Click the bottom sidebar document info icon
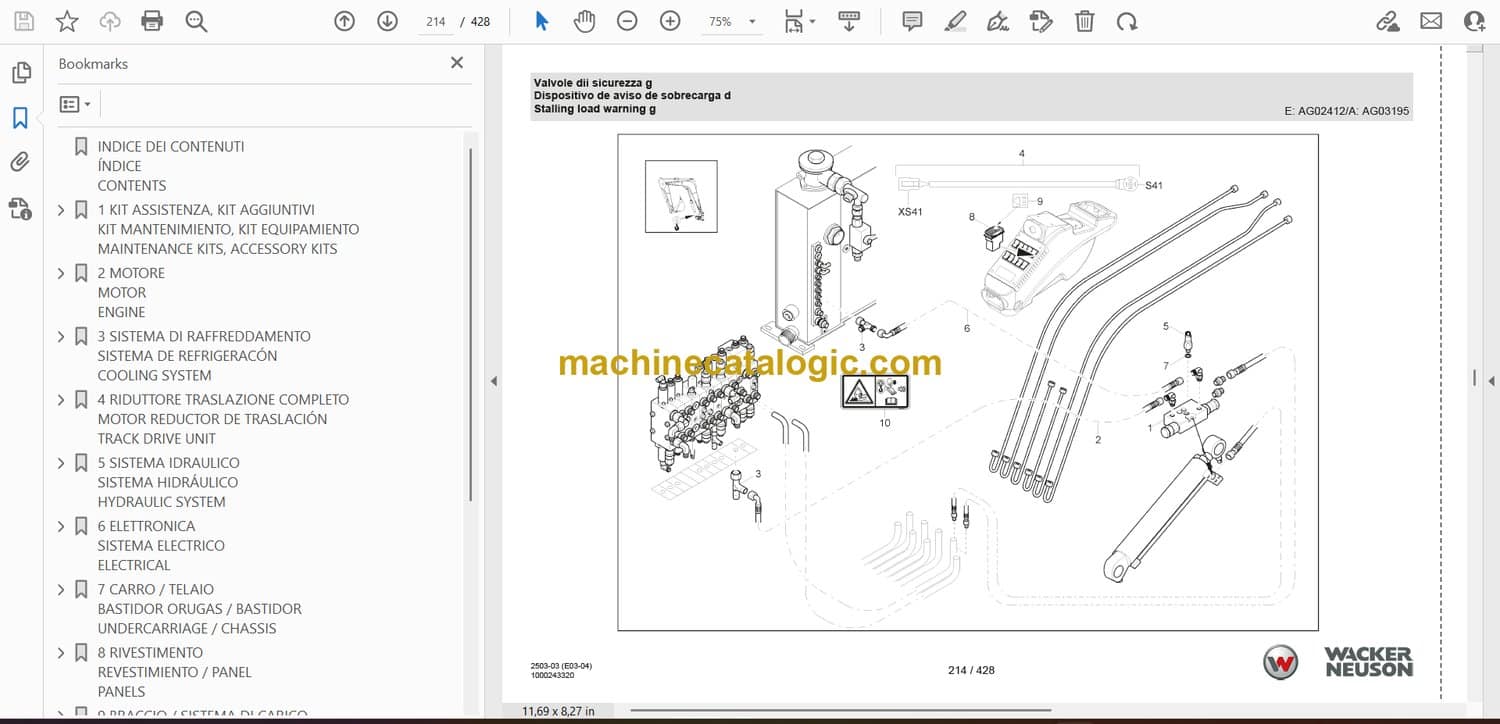 pos(20,208)
